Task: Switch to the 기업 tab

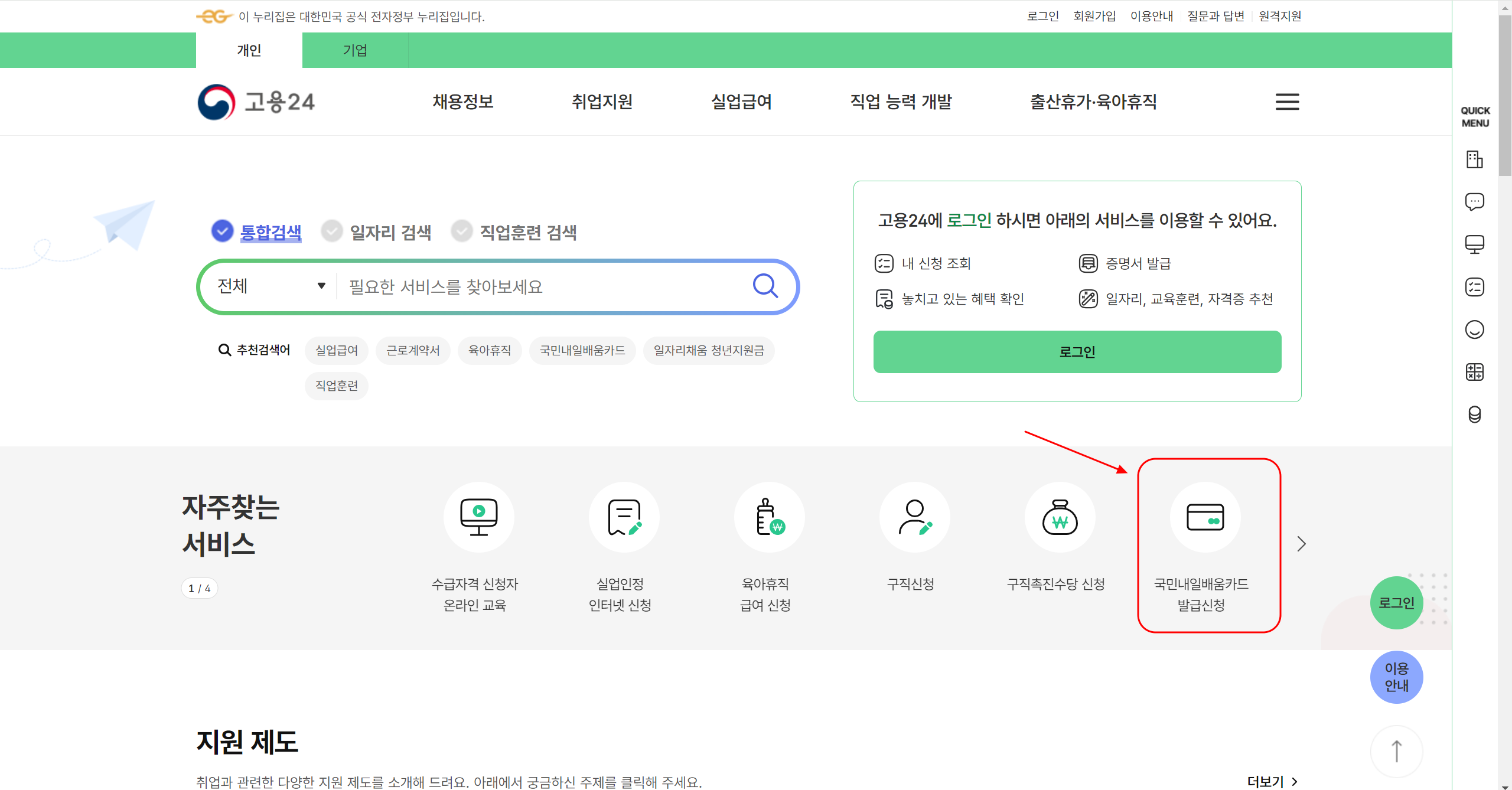Action: [x=355, y=50]
